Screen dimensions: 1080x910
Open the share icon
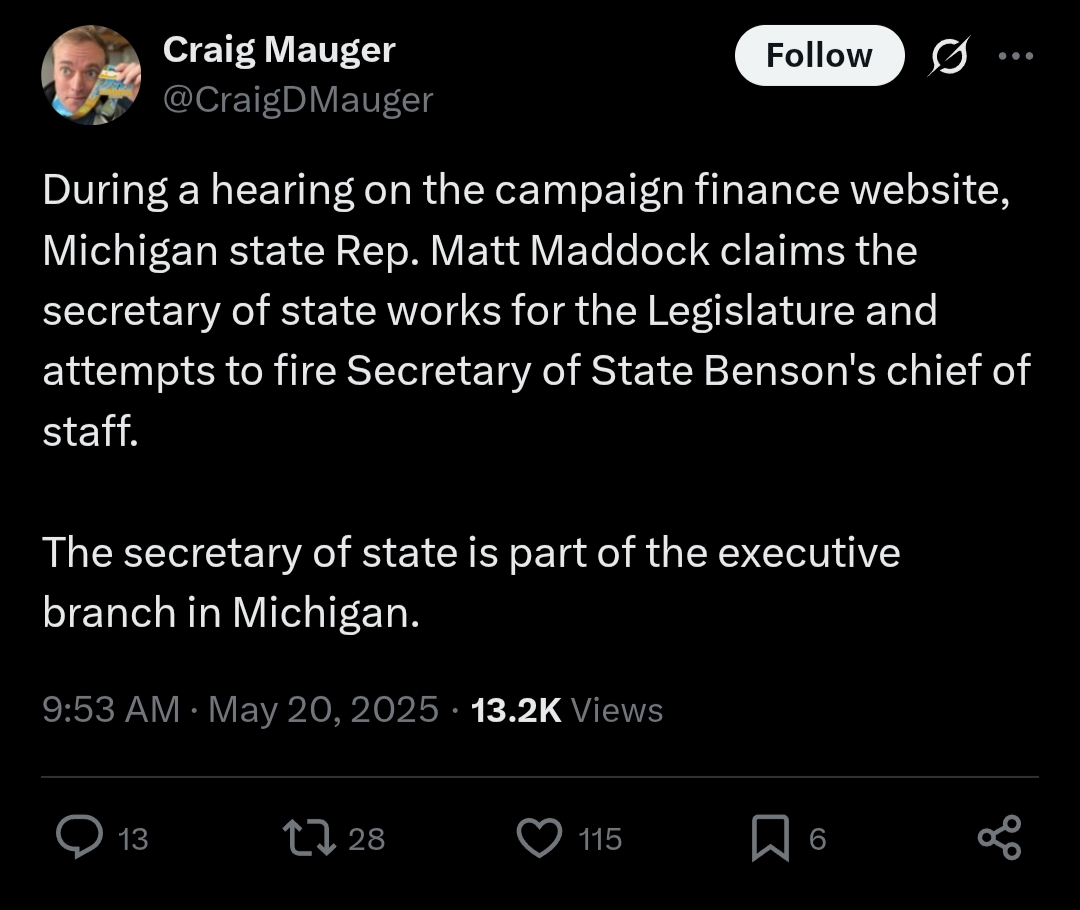pyautogui.click(x=999, y=837)
